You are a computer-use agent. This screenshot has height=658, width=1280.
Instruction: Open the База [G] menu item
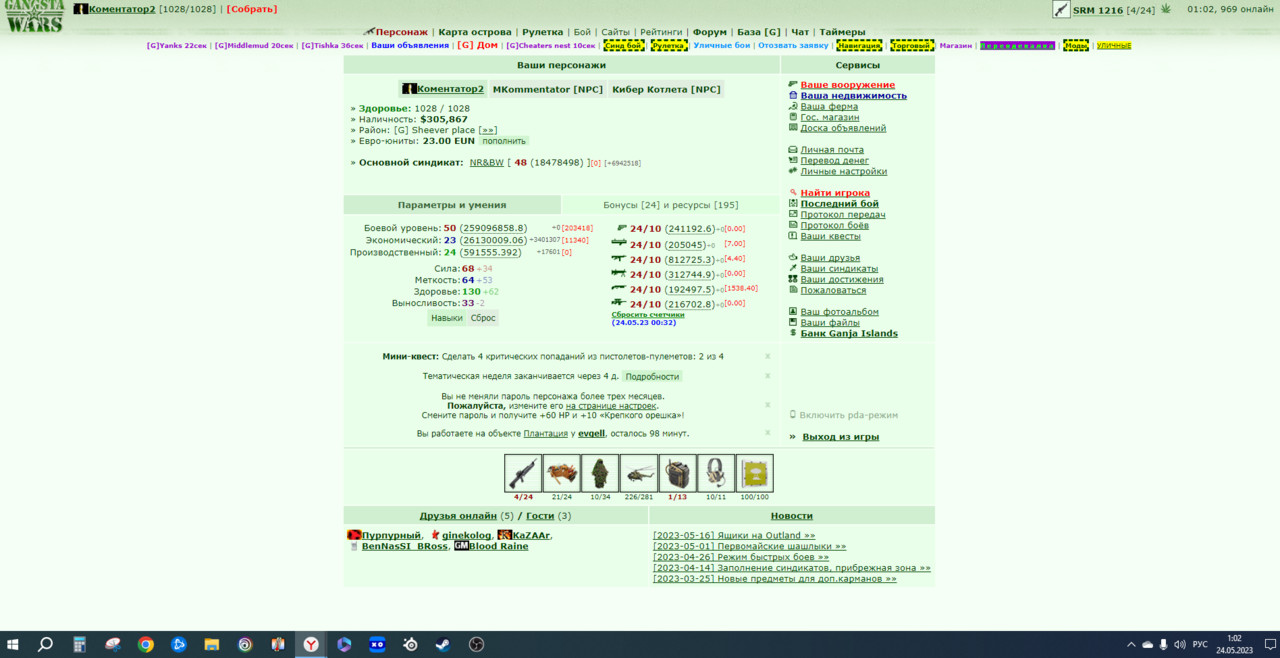pyautogui.click(x=759, y=32)
